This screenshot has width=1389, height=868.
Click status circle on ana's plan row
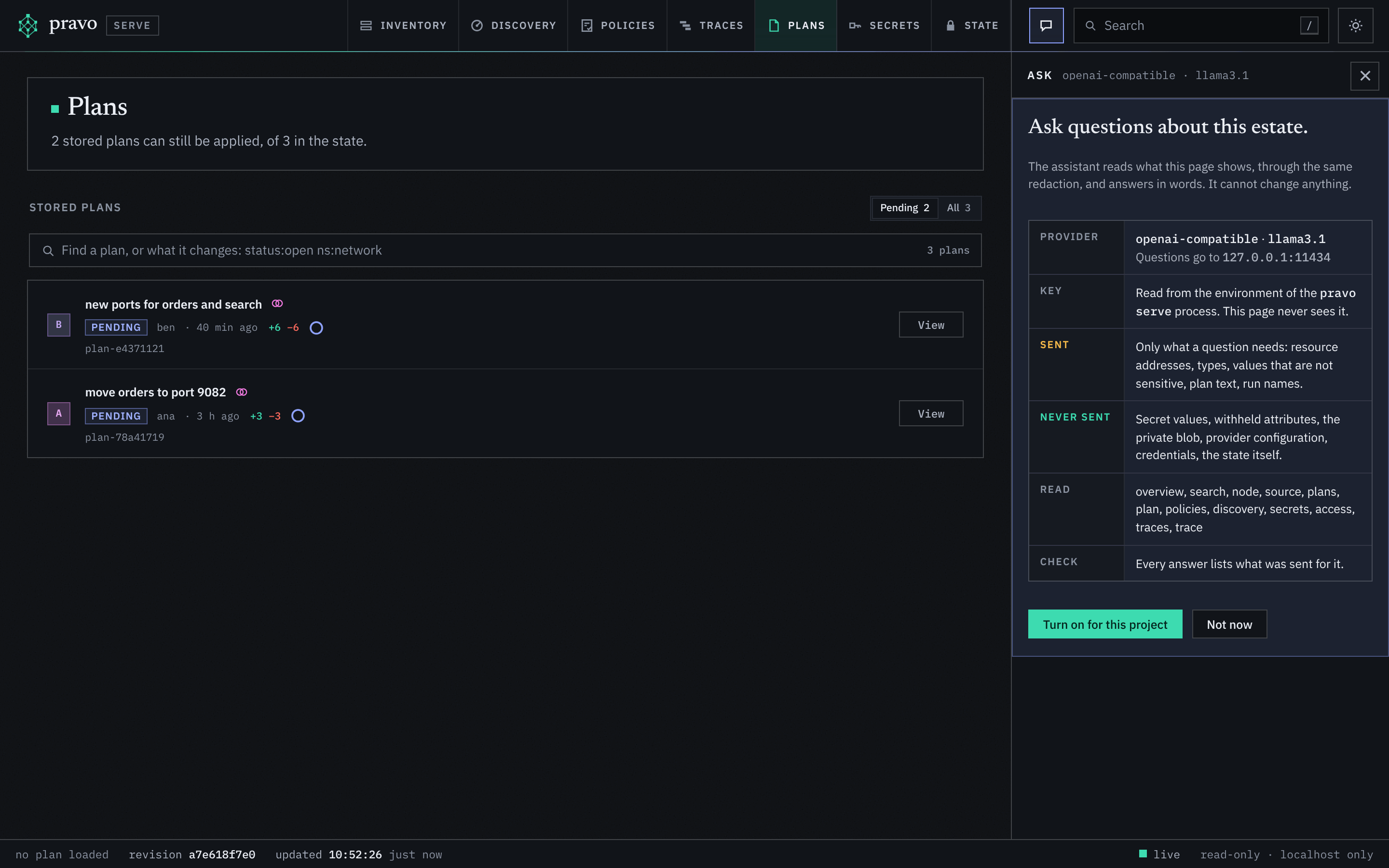point(298,416)
